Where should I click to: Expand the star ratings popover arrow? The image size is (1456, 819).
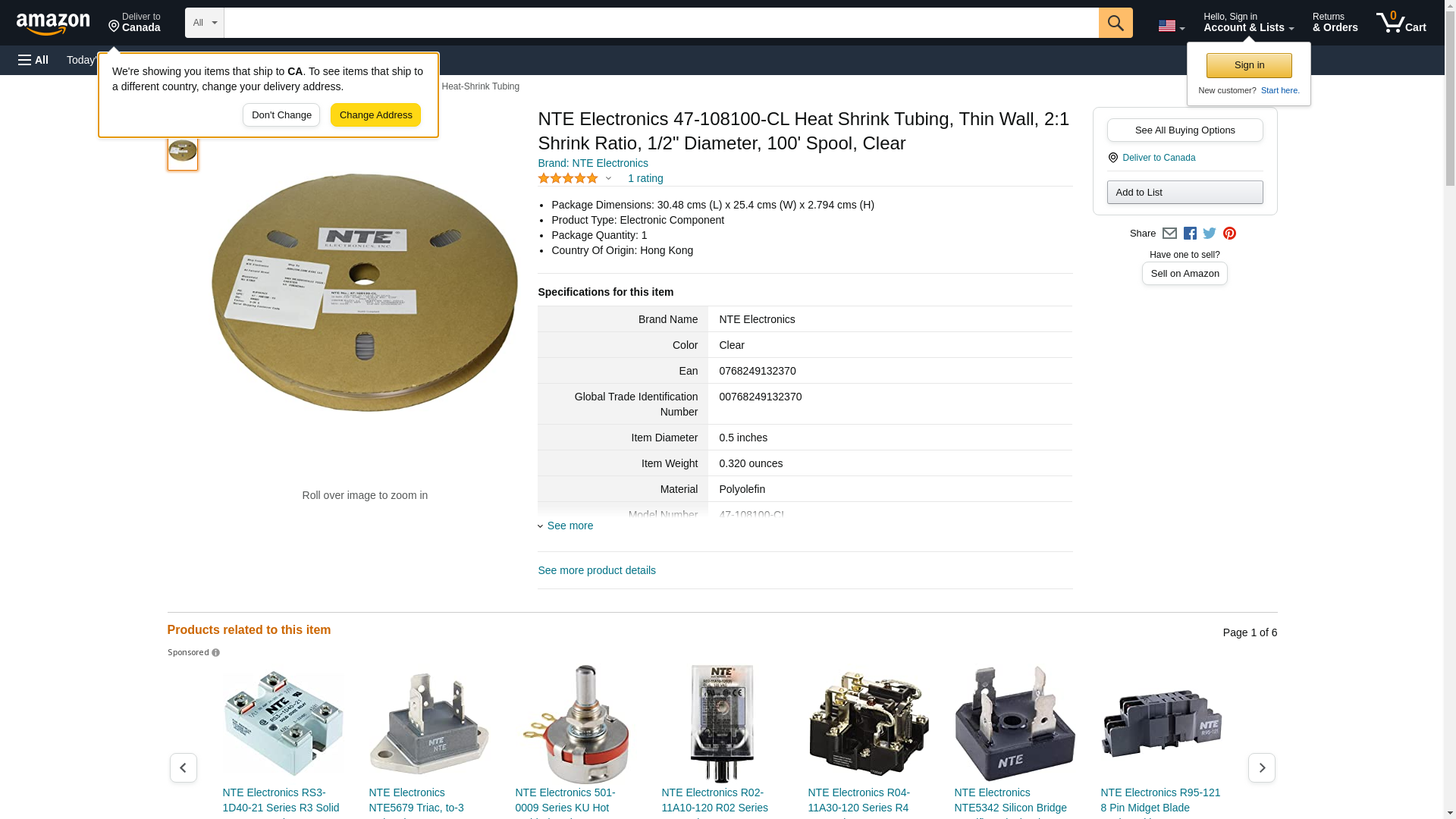point(608,179)
